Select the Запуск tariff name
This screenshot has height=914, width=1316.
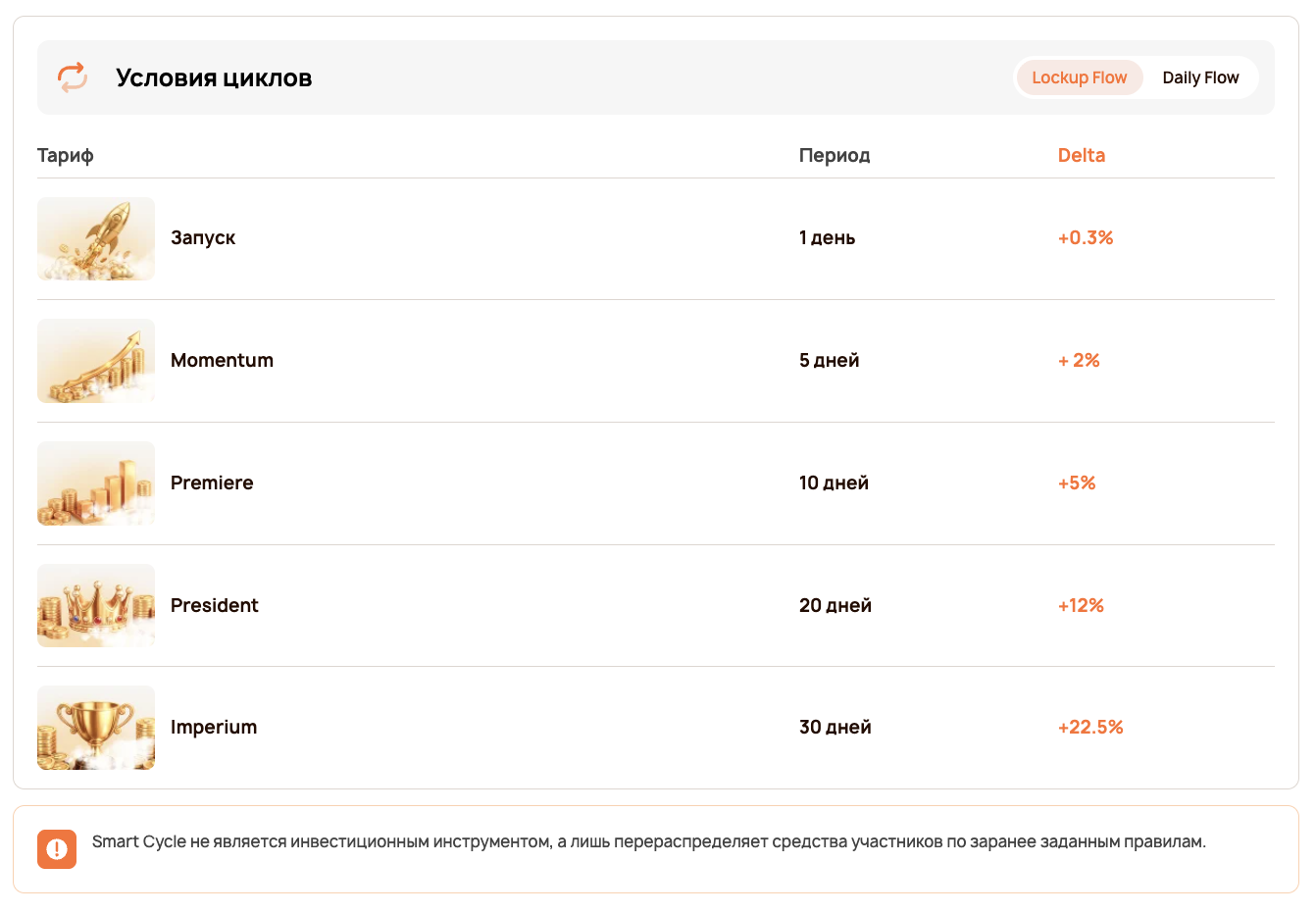point(203,238)
